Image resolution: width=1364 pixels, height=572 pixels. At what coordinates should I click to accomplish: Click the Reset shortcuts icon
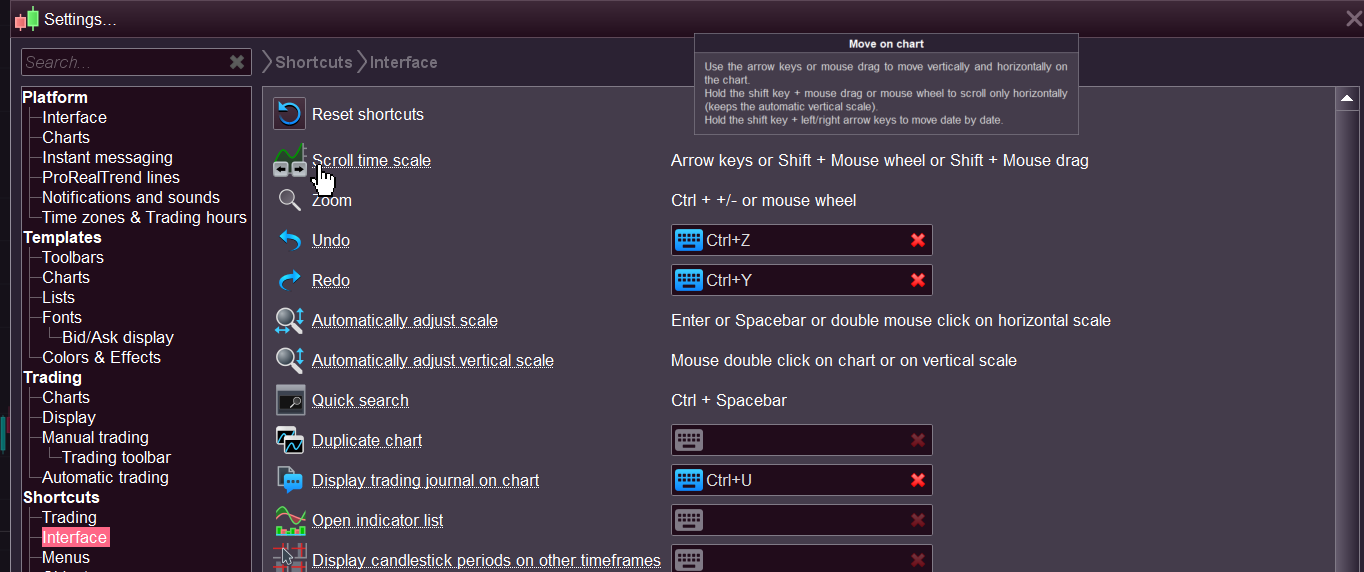click(289, 114)
